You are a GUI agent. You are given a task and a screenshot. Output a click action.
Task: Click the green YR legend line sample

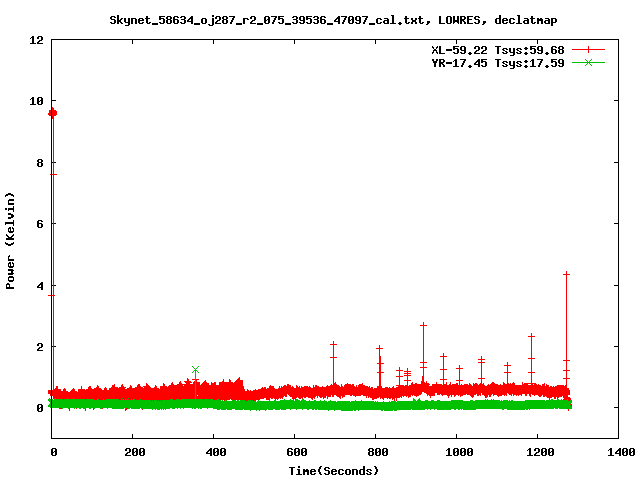(588, 63)
